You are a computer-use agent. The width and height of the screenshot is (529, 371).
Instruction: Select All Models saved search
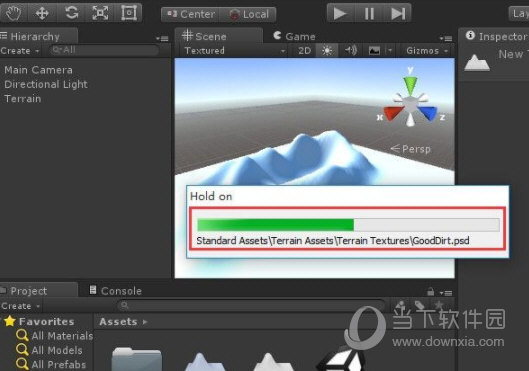pos(49,350)
